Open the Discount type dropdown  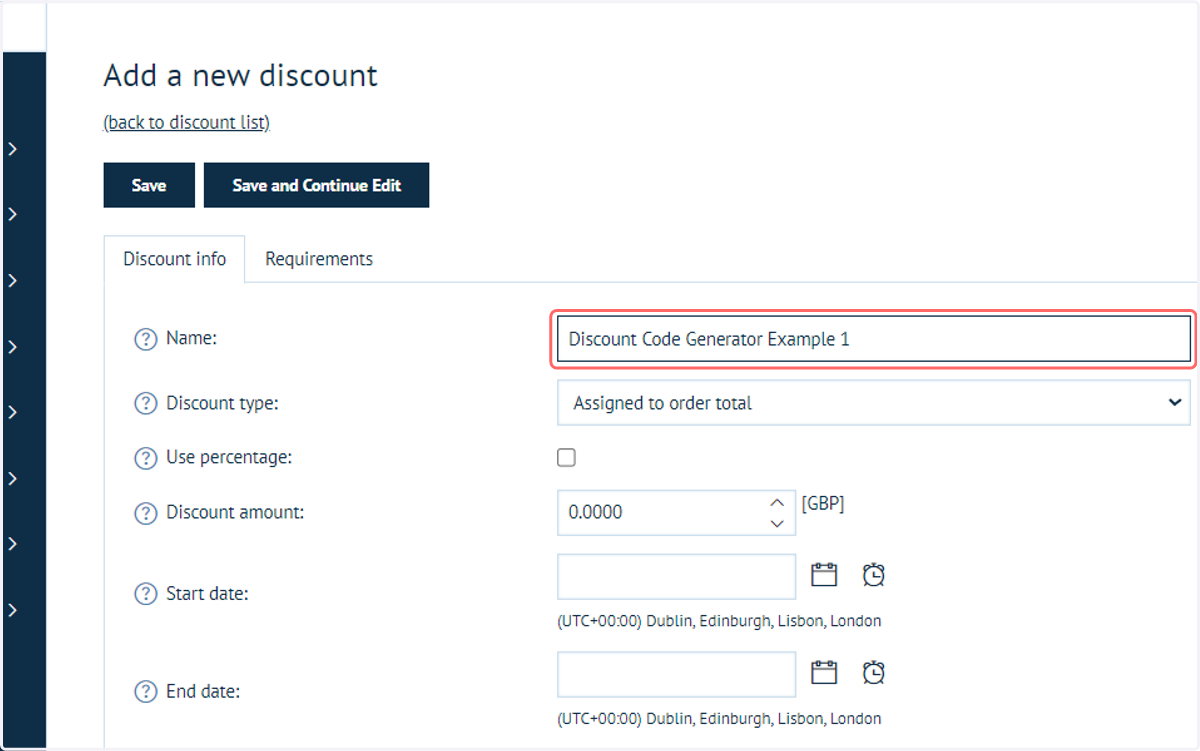coord(874,404)
